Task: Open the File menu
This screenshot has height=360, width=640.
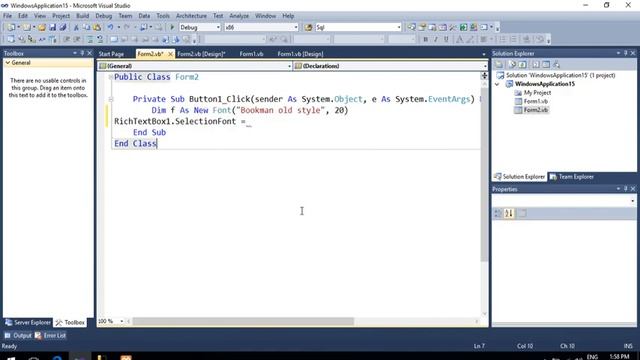Action: coord(7,16)
